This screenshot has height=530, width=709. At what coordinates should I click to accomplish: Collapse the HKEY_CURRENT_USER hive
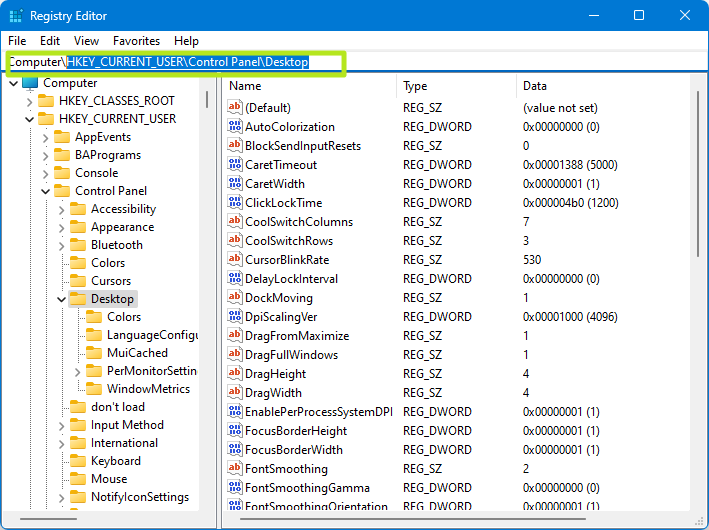(x=29, y=119)
